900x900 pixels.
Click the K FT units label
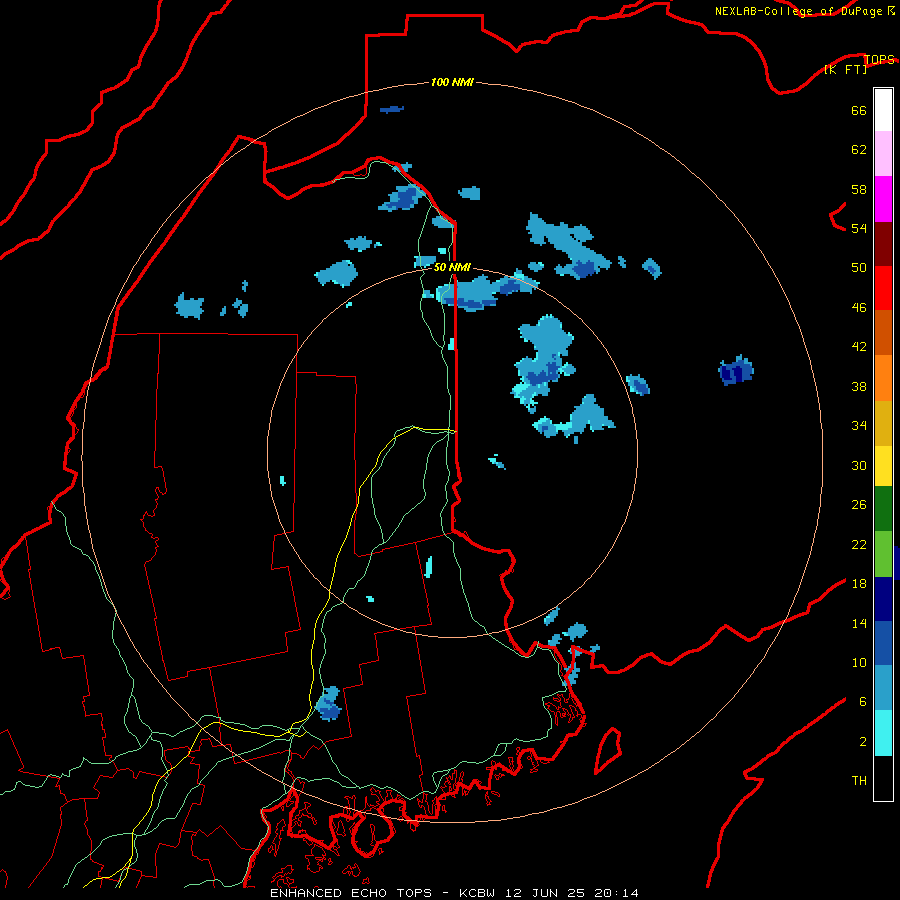[845, 69]
